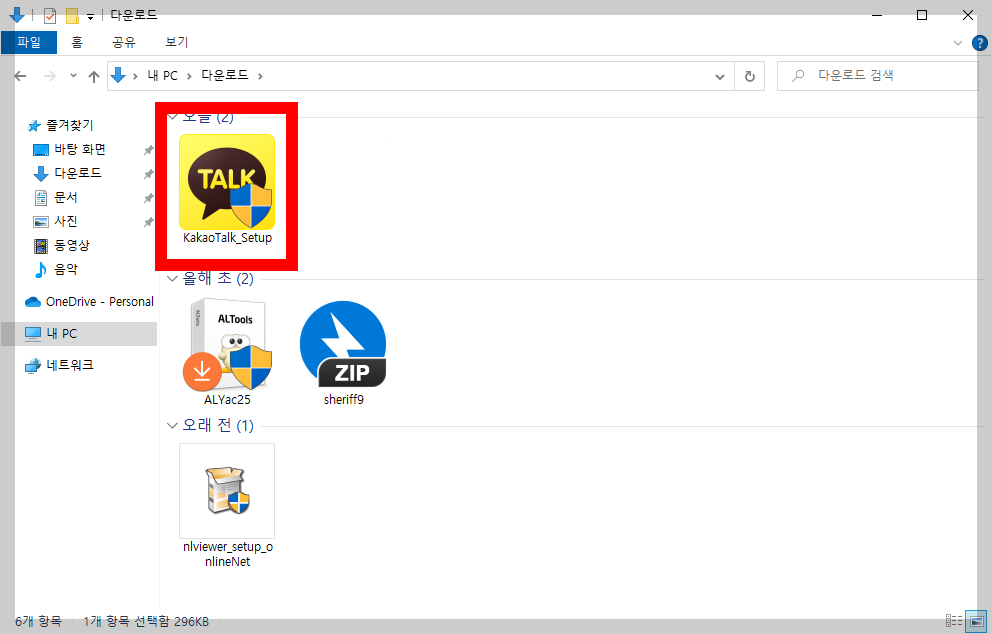Select the ALYac25 setup file
The width and height of the screenshot is (992, 634).
coord(227,345)
